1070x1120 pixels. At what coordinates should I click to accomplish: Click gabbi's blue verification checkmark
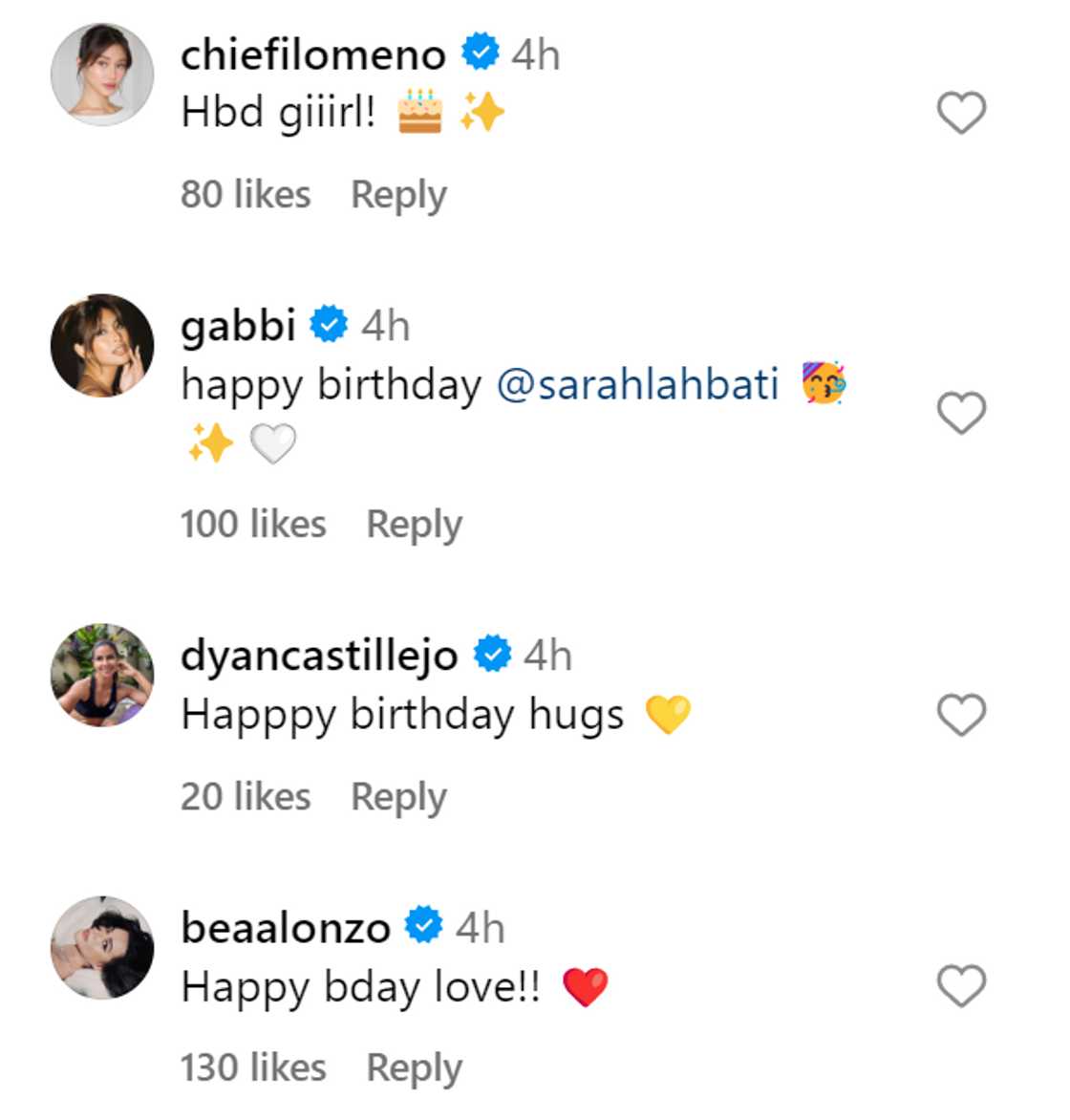(x=327, y=325)
